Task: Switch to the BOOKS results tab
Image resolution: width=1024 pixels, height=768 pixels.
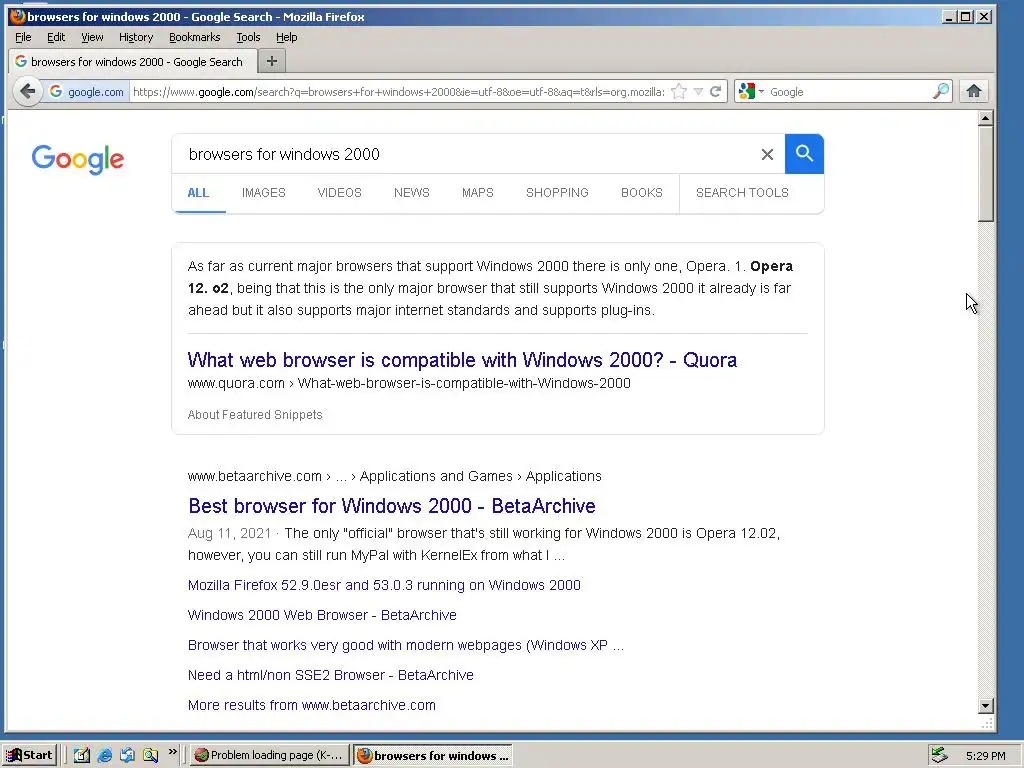Action: (x=641, y=193)
